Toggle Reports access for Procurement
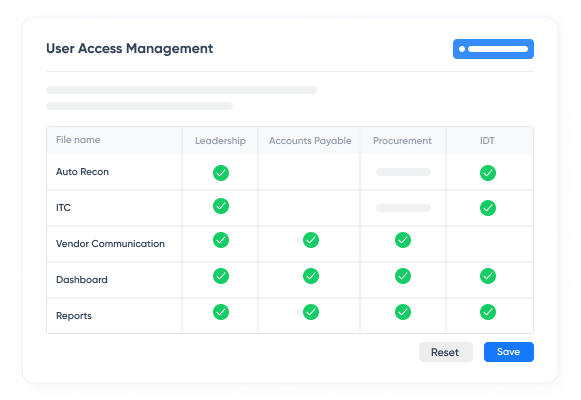The image size is (581, 400). tap(403, 312)
